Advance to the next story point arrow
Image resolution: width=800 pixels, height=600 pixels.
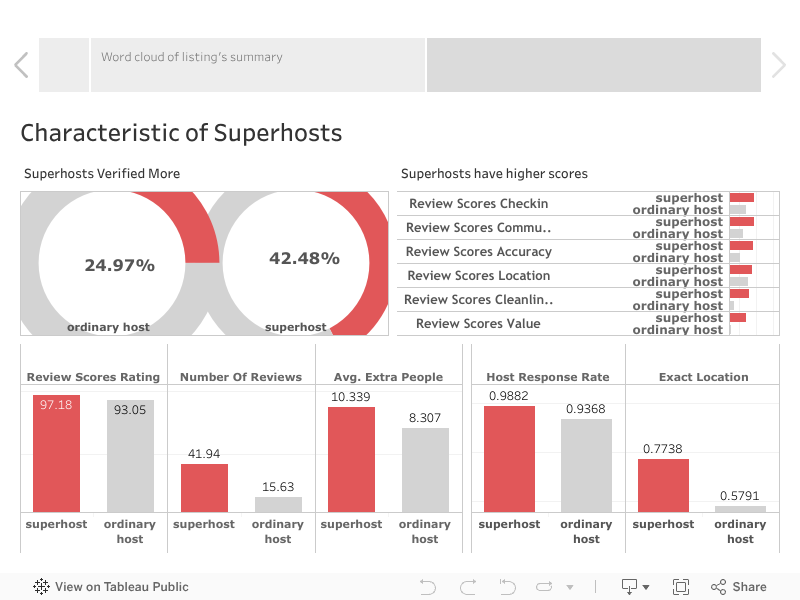(779, 65)
